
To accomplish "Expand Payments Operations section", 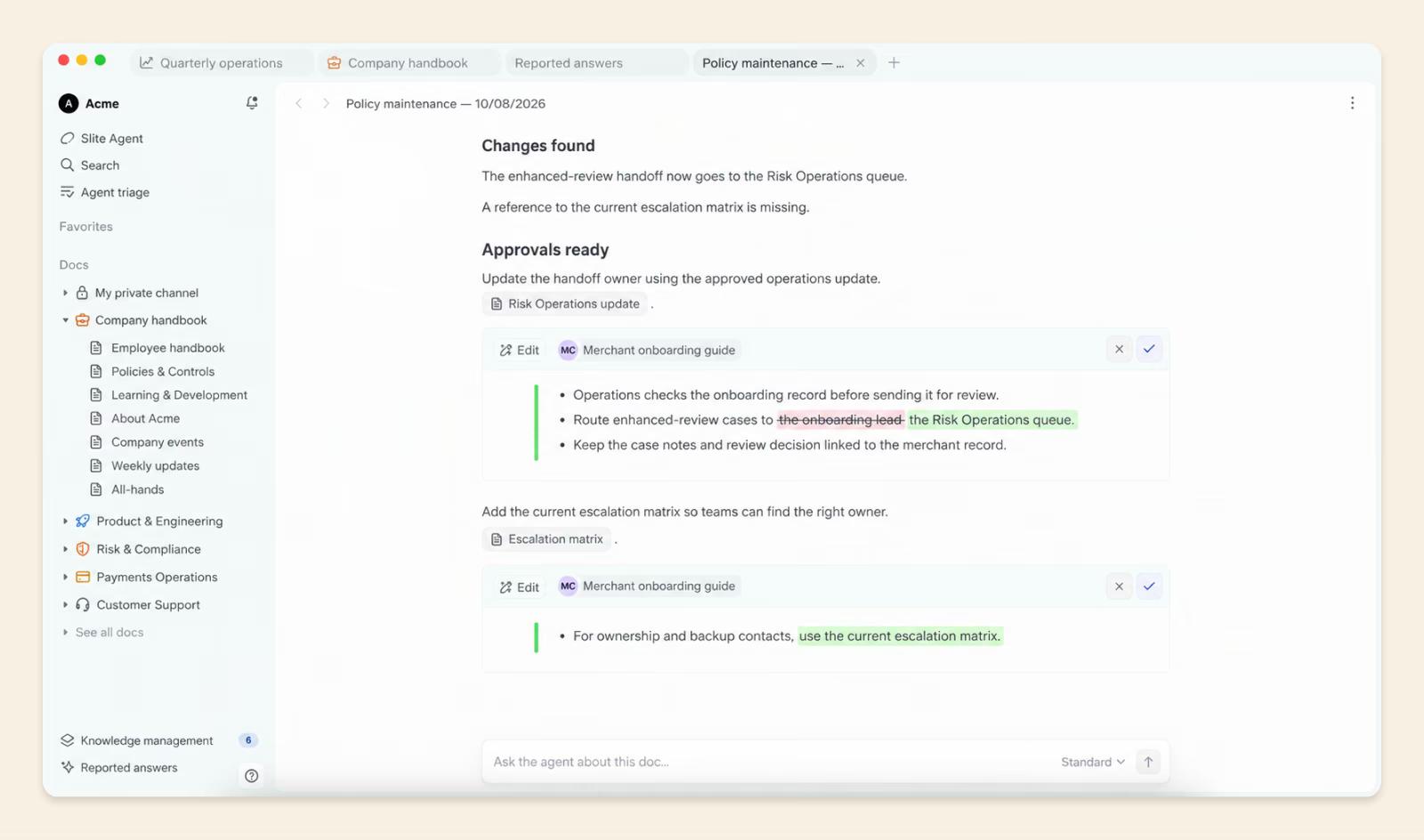I will (x=65, y=577).
